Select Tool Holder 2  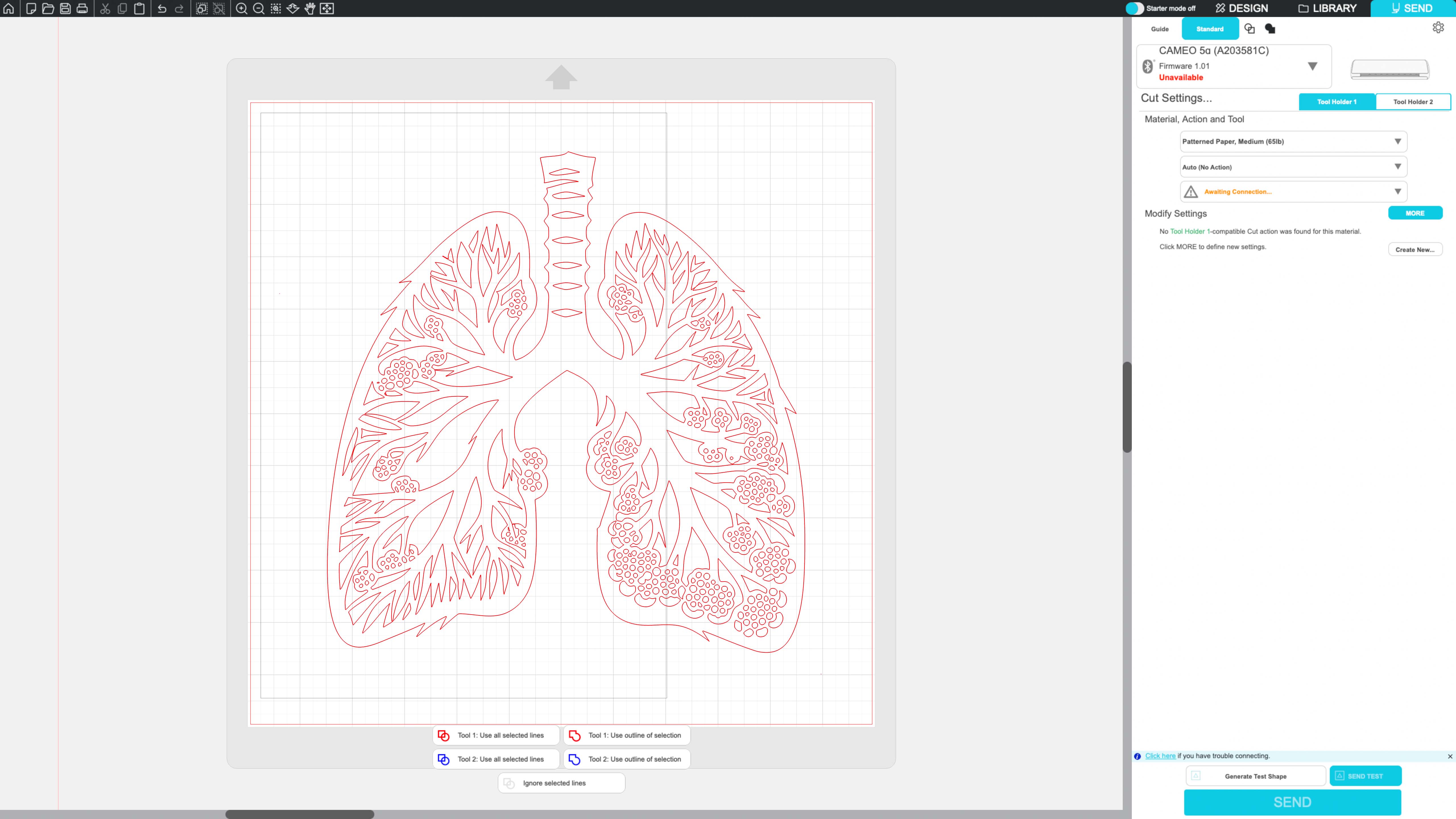click(1412, 102)
